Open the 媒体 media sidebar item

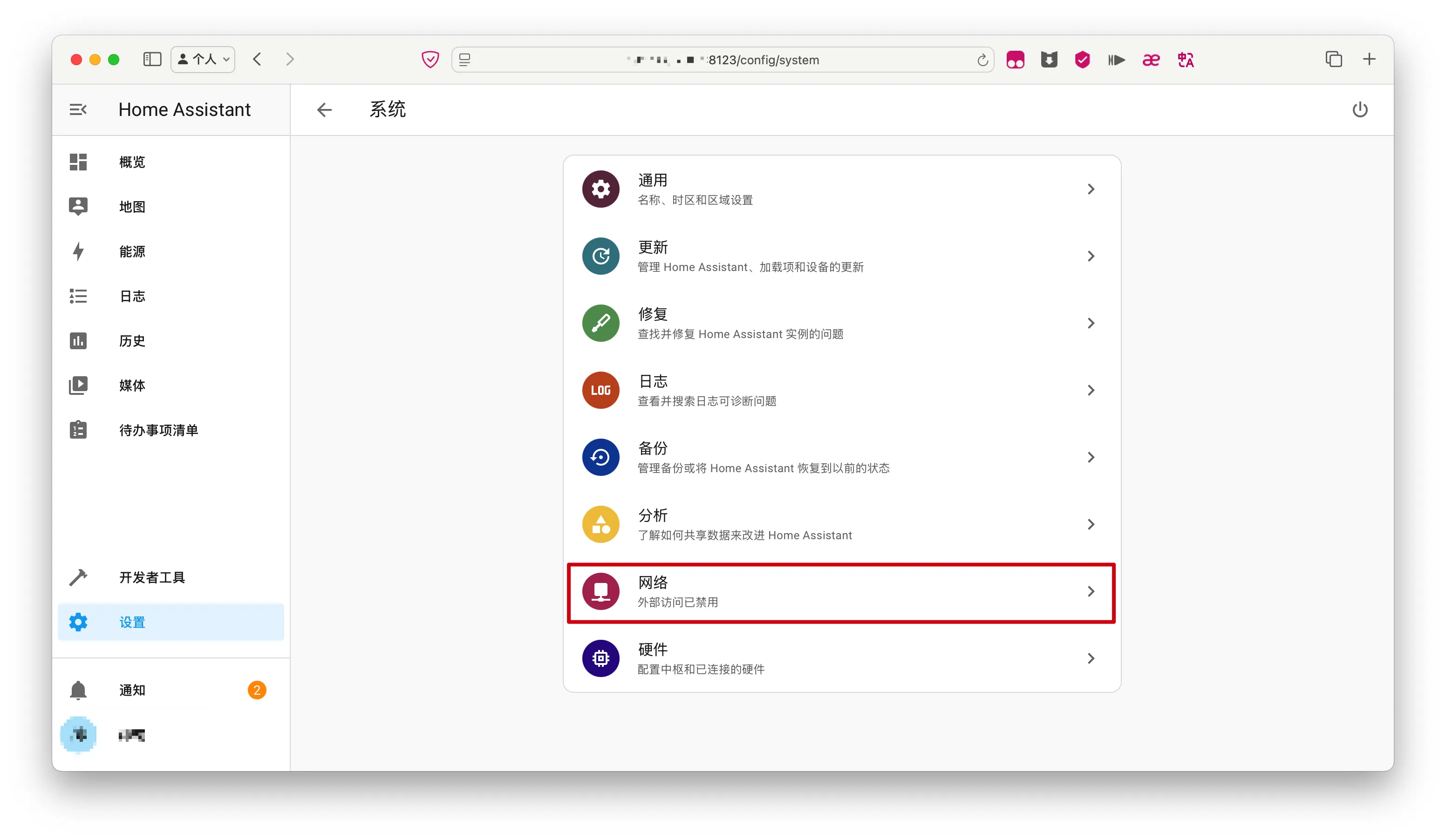(x=132, y=386)
